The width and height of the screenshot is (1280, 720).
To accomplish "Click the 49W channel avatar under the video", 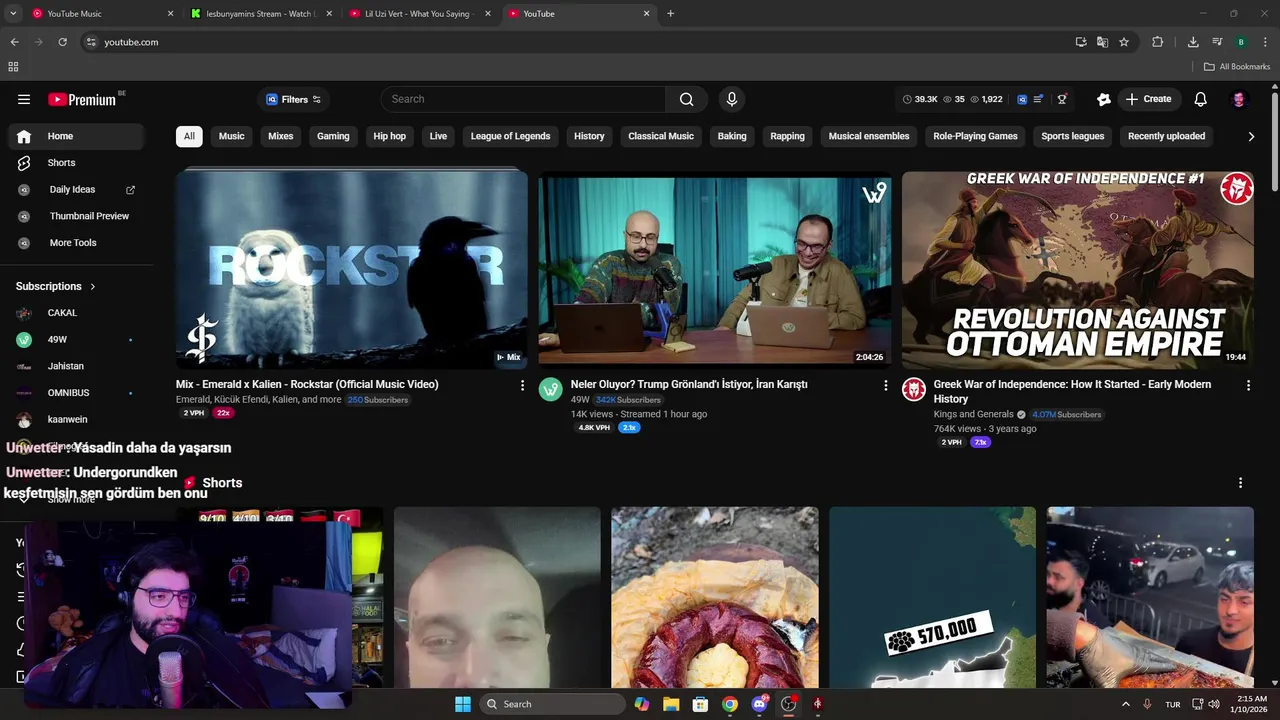I will coord(551,390).
